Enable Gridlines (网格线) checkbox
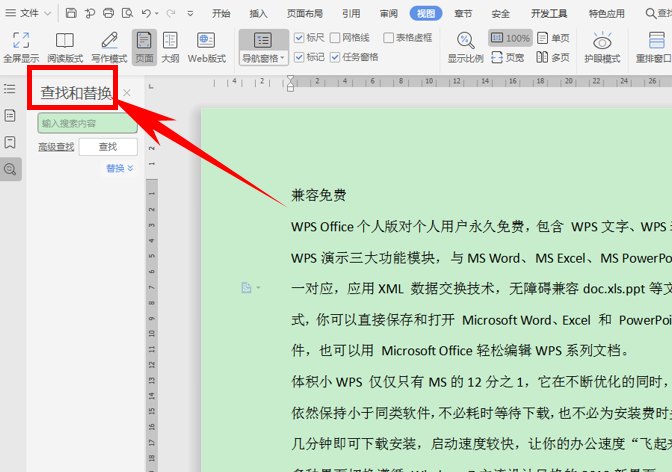The image size is (672, 472). click(335, 38)
